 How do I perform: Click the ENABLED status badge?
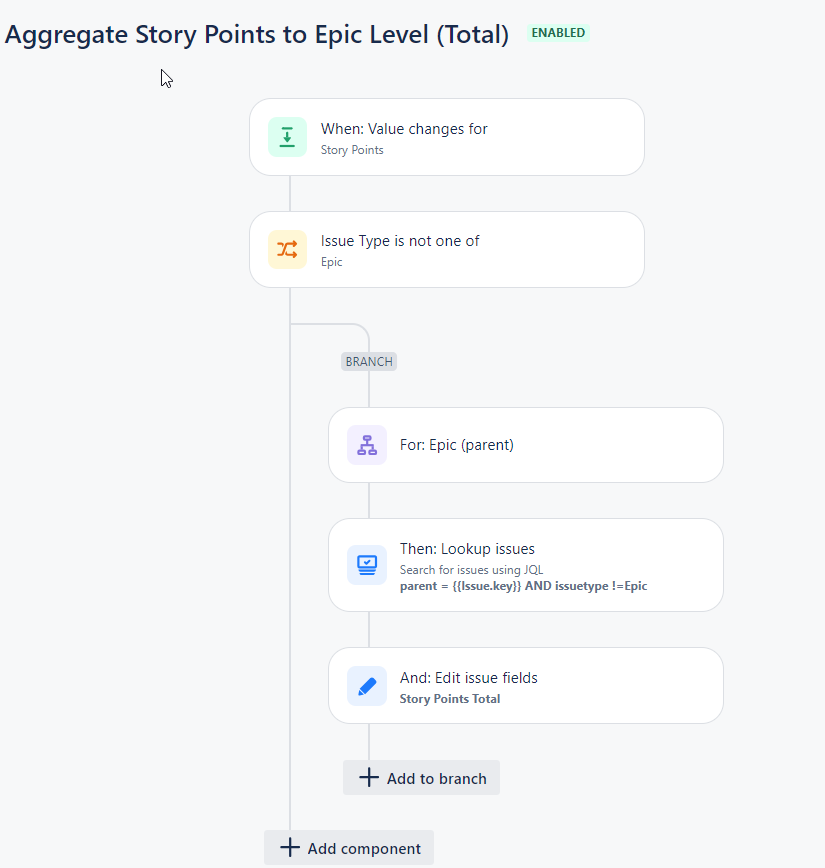(558, 33)
